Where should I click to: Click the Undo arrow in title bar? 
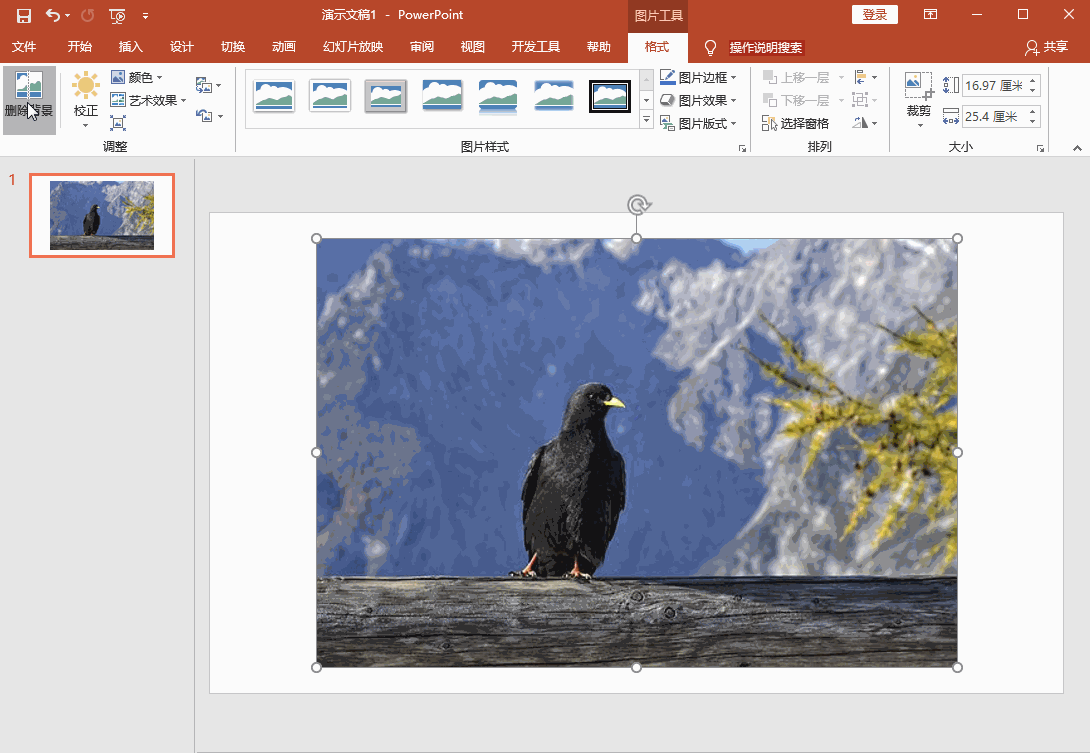click(53, 15)
